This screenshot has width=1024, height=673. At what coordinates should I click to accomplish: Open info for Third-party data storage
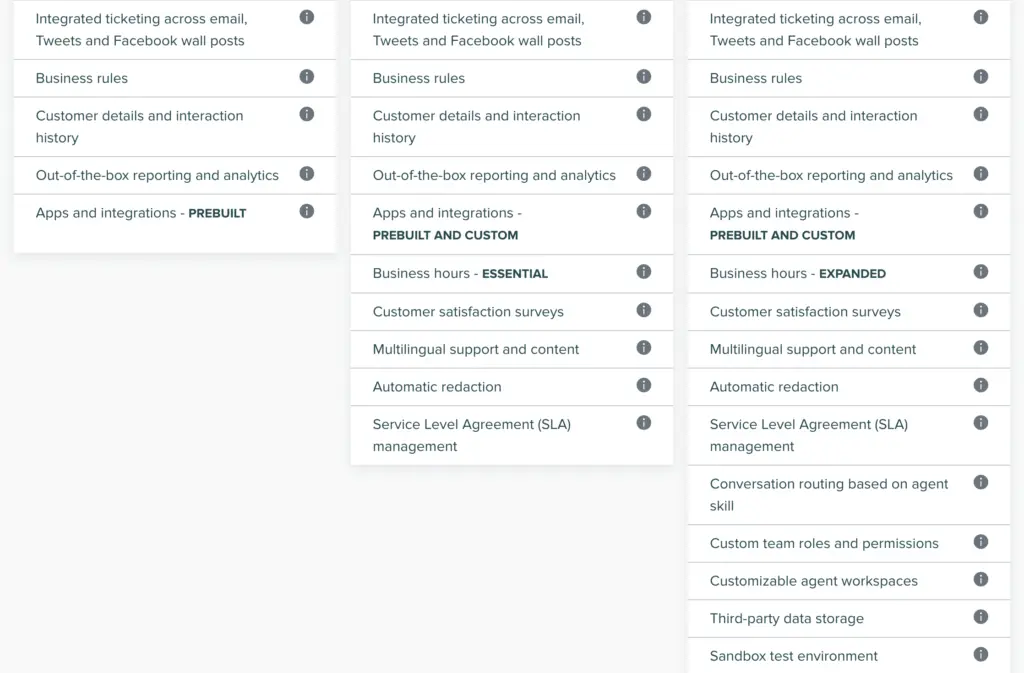(x=980, y=617)
